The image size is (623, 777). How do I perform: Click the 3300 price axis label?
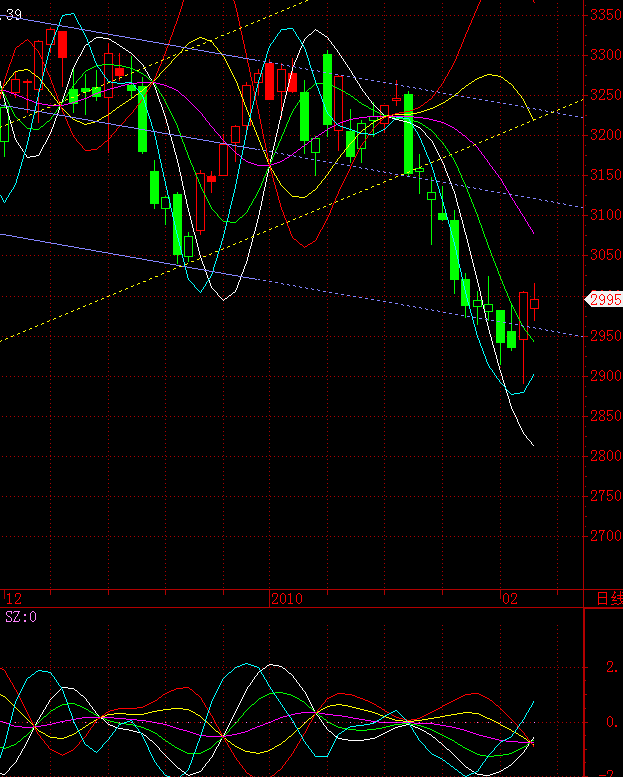606,55
